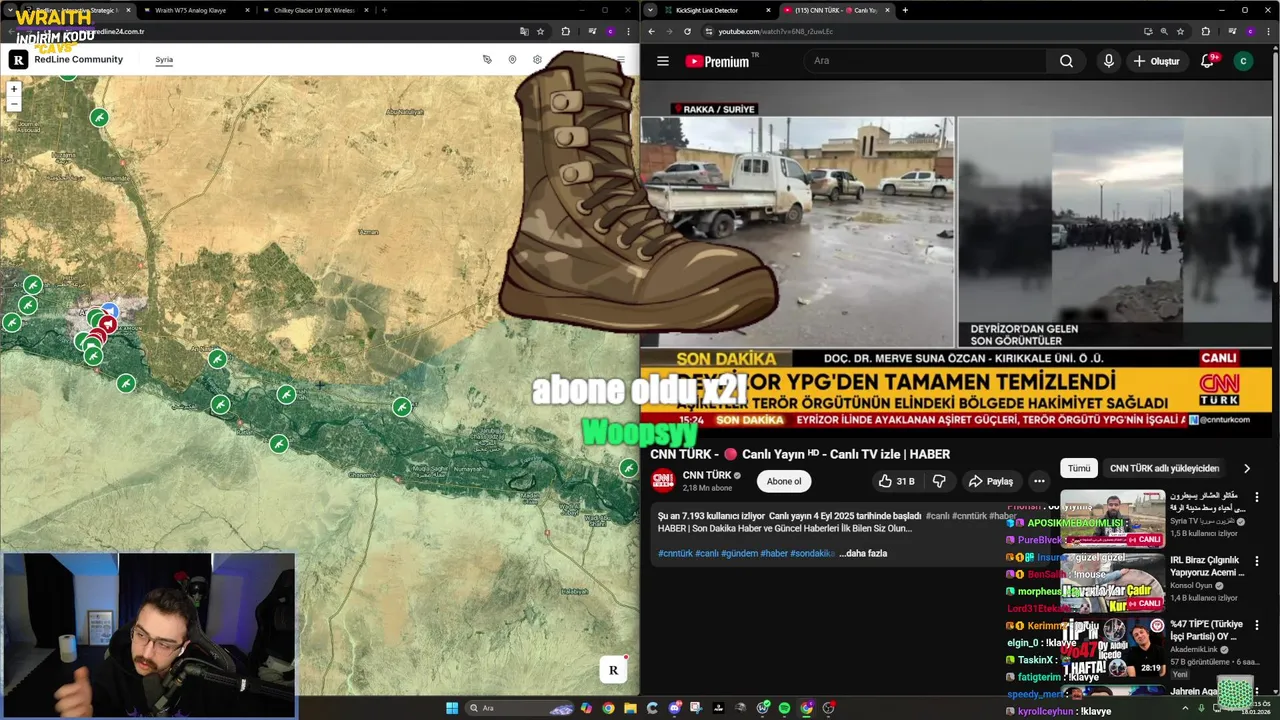
Task: Expand description with ...daha fazla
Action: pyautogui.click(x=863, y=553)
